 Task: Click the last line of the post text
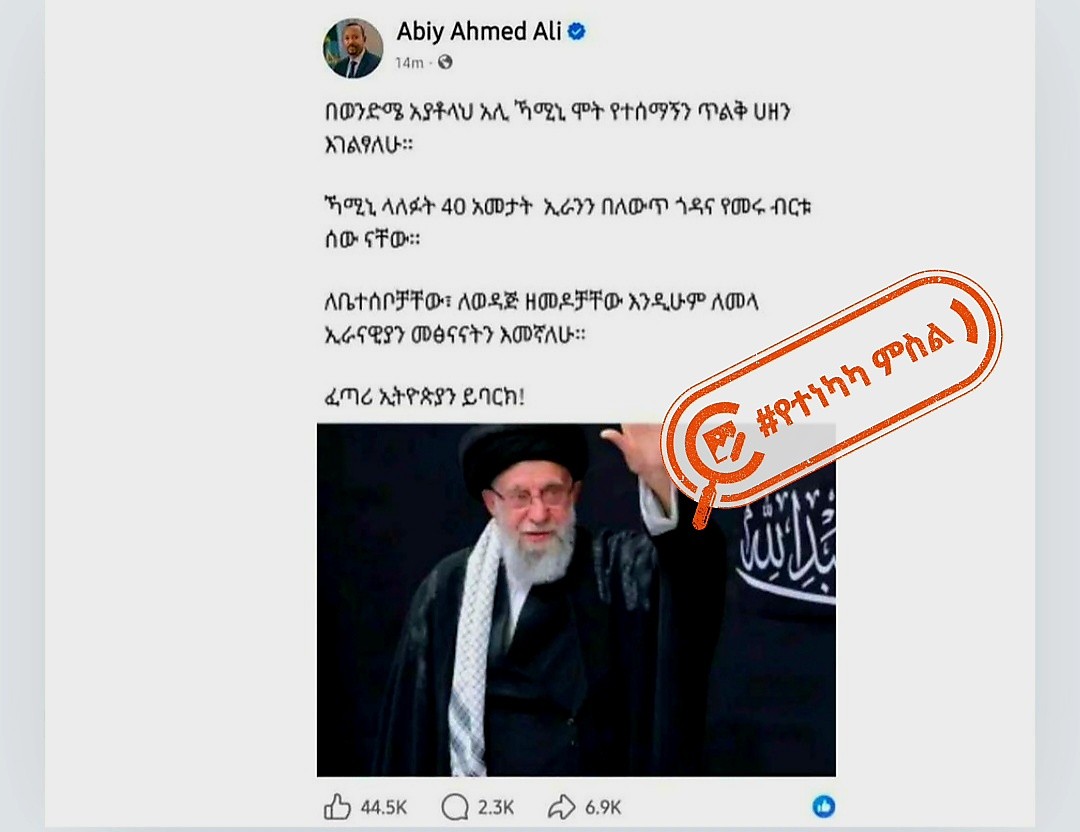pos(424,397)
